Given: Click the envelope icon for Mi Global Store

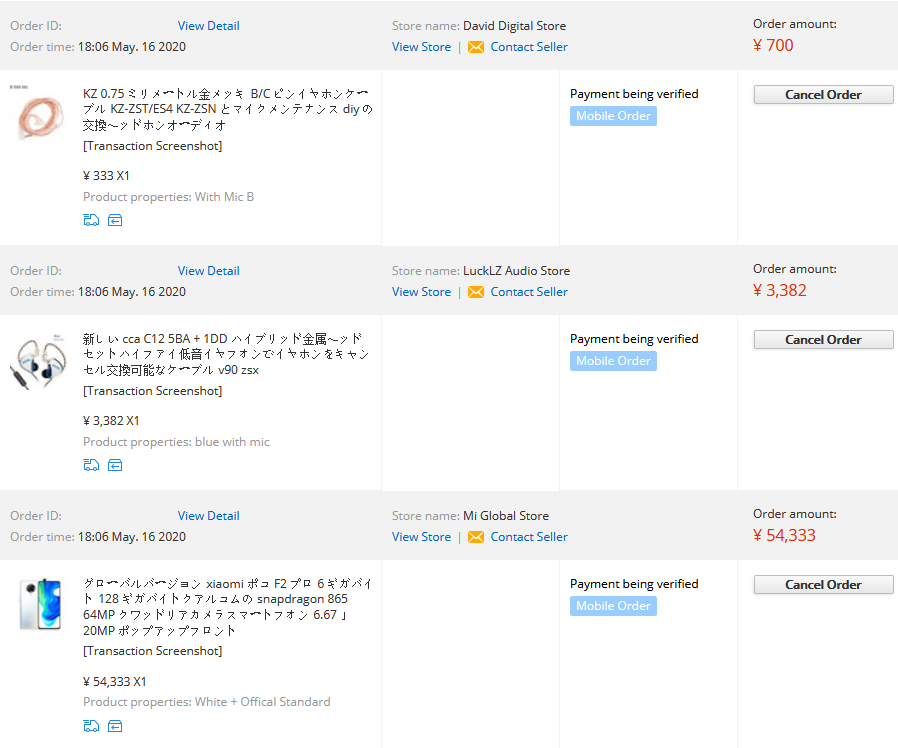Looking at the screenshot, I should pyautogui.click(x=476, y=537).
